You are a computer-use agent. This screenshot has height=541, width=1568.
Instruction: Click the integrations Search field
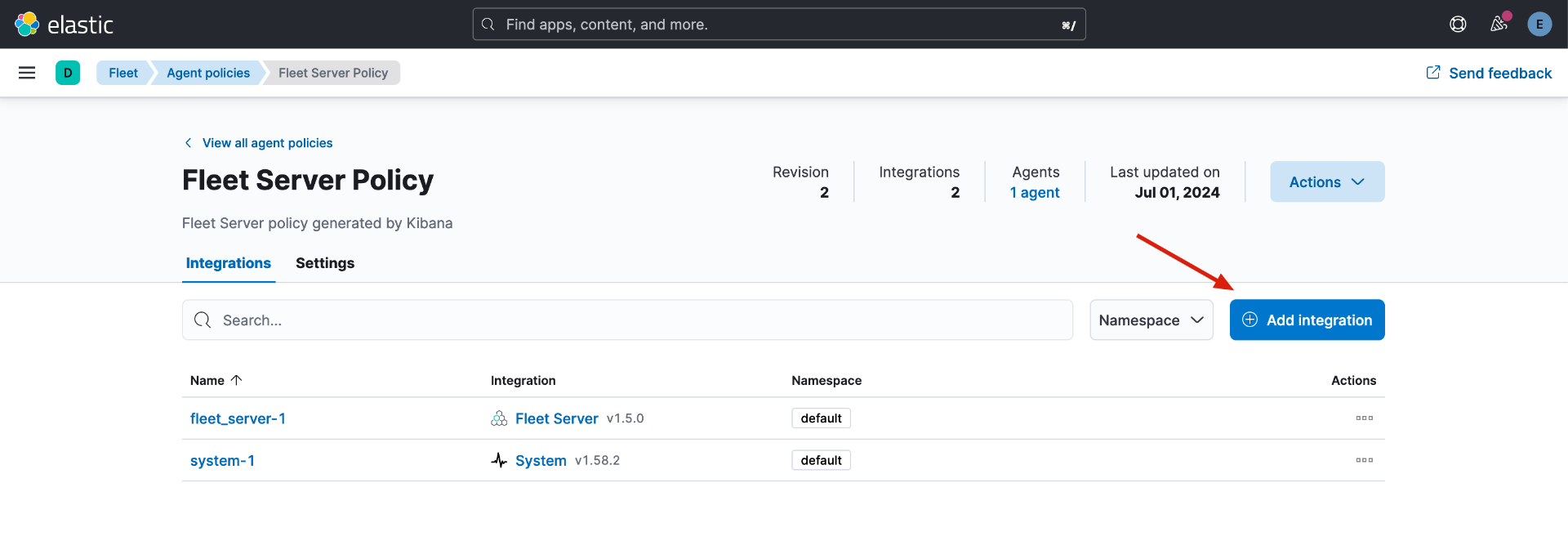pos(627,320)
